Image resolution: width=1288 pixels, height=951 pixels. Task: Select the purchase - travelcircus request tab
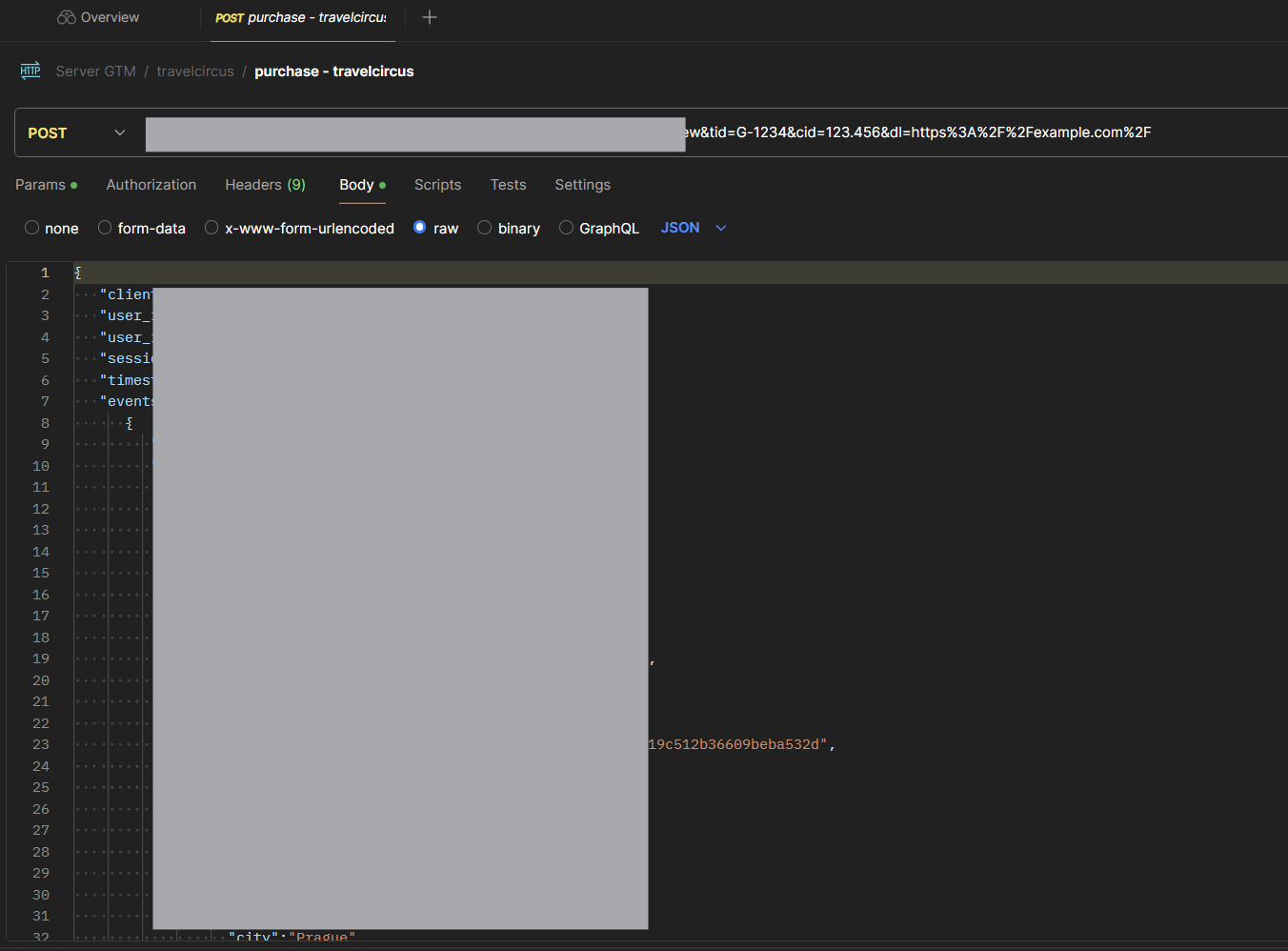[x=302, y=17]
